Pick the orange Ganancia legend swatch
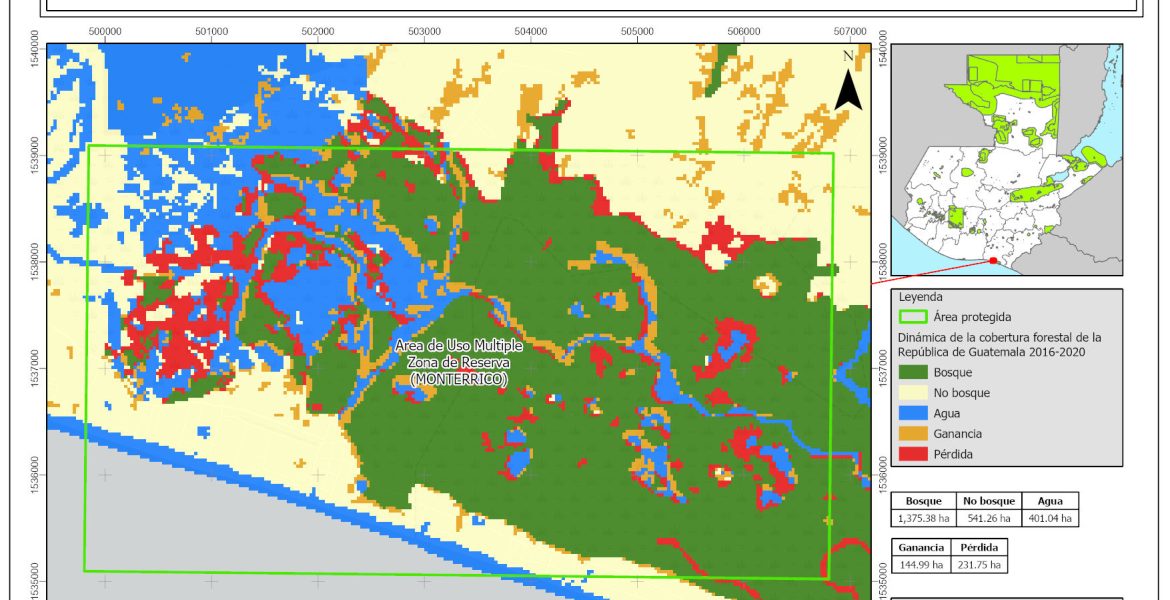This screenshot has width=1170, height=600. tap(913, 434)
